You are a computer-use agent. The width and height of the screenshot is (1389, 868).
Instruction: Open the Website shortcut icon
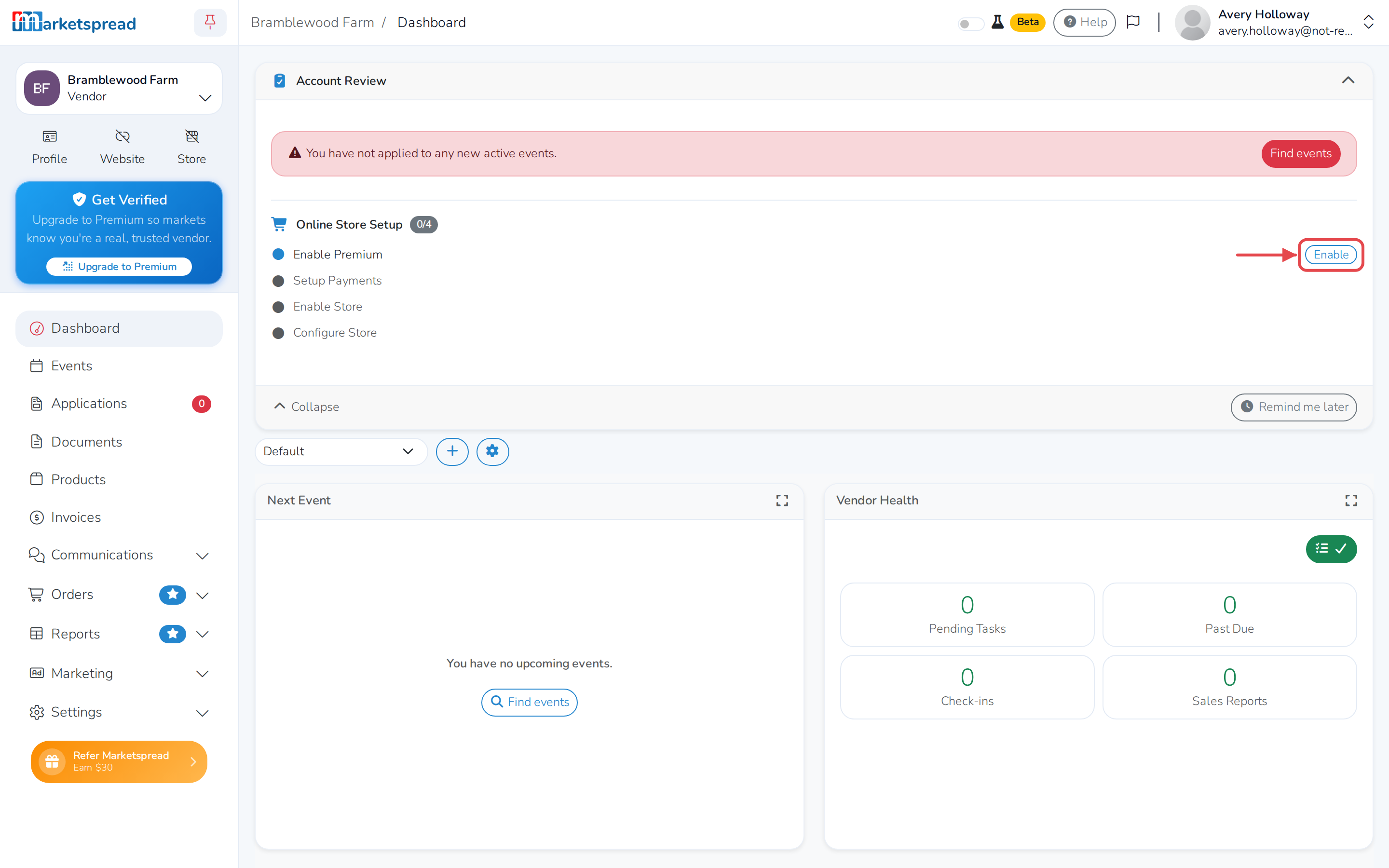click(x=122, y=136)
